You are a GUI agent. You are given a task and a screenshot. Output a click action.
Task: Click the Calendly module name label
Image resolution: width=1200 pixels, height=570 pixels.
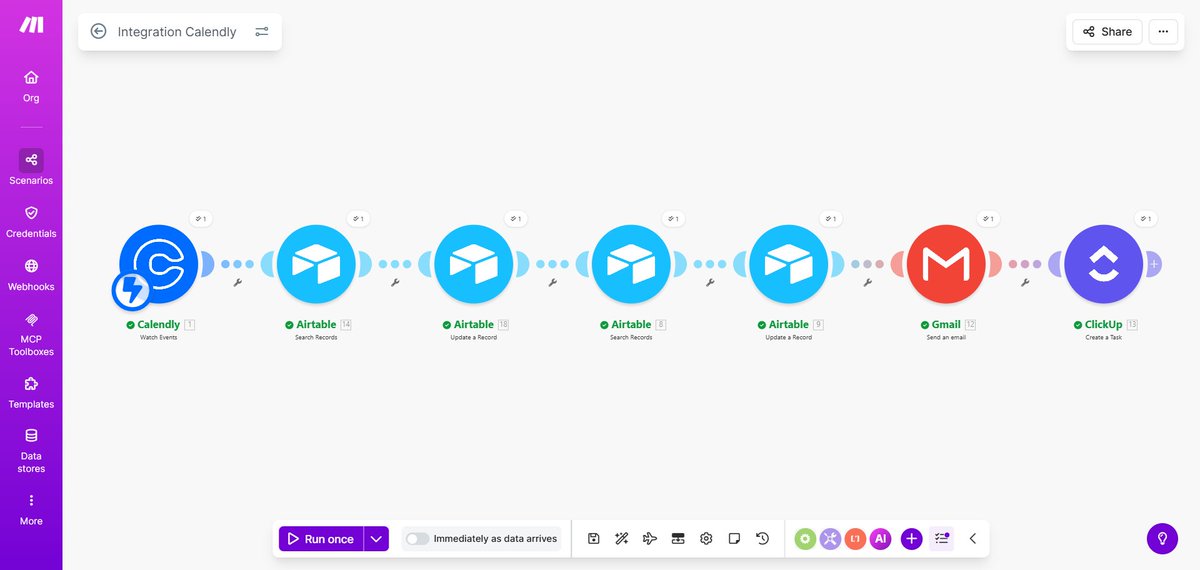(x=159, y=324)
